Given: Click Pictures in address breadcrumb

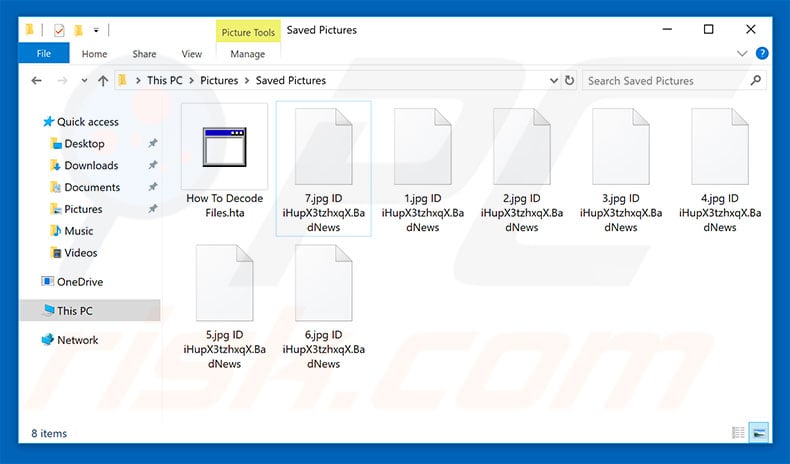Looking at the screenshot, I should (x=219, y=81).
